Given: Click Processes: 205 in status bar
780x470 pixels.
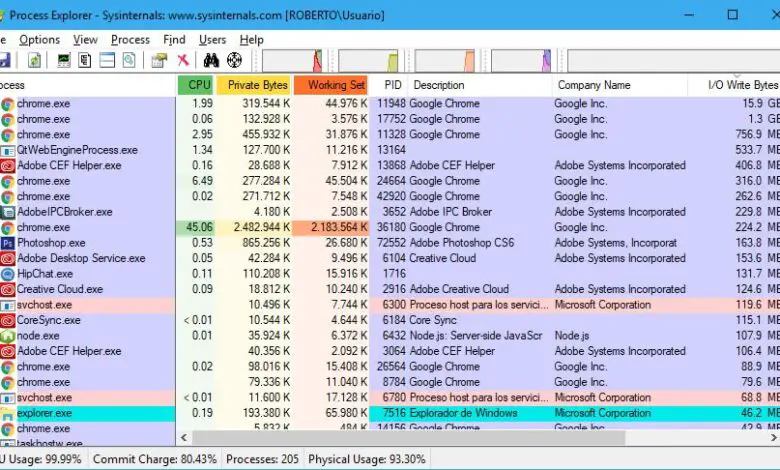Looking at the screenshot, I should tap(262, 459).
